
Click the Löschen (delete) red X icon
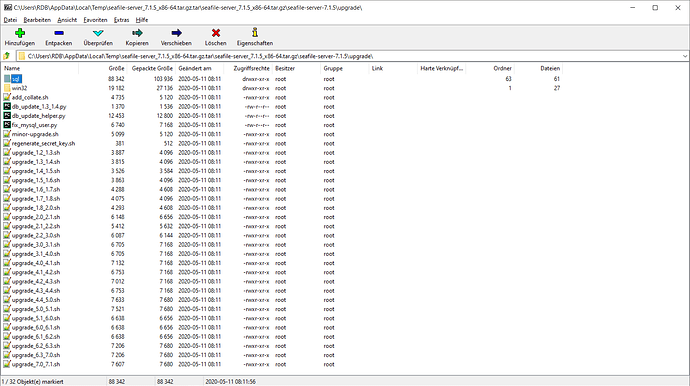tap(216, 33)
